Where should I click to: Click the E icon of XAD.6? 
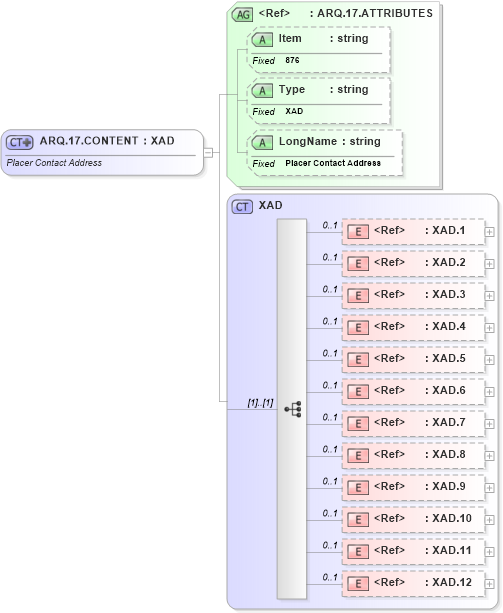(358, 392)
